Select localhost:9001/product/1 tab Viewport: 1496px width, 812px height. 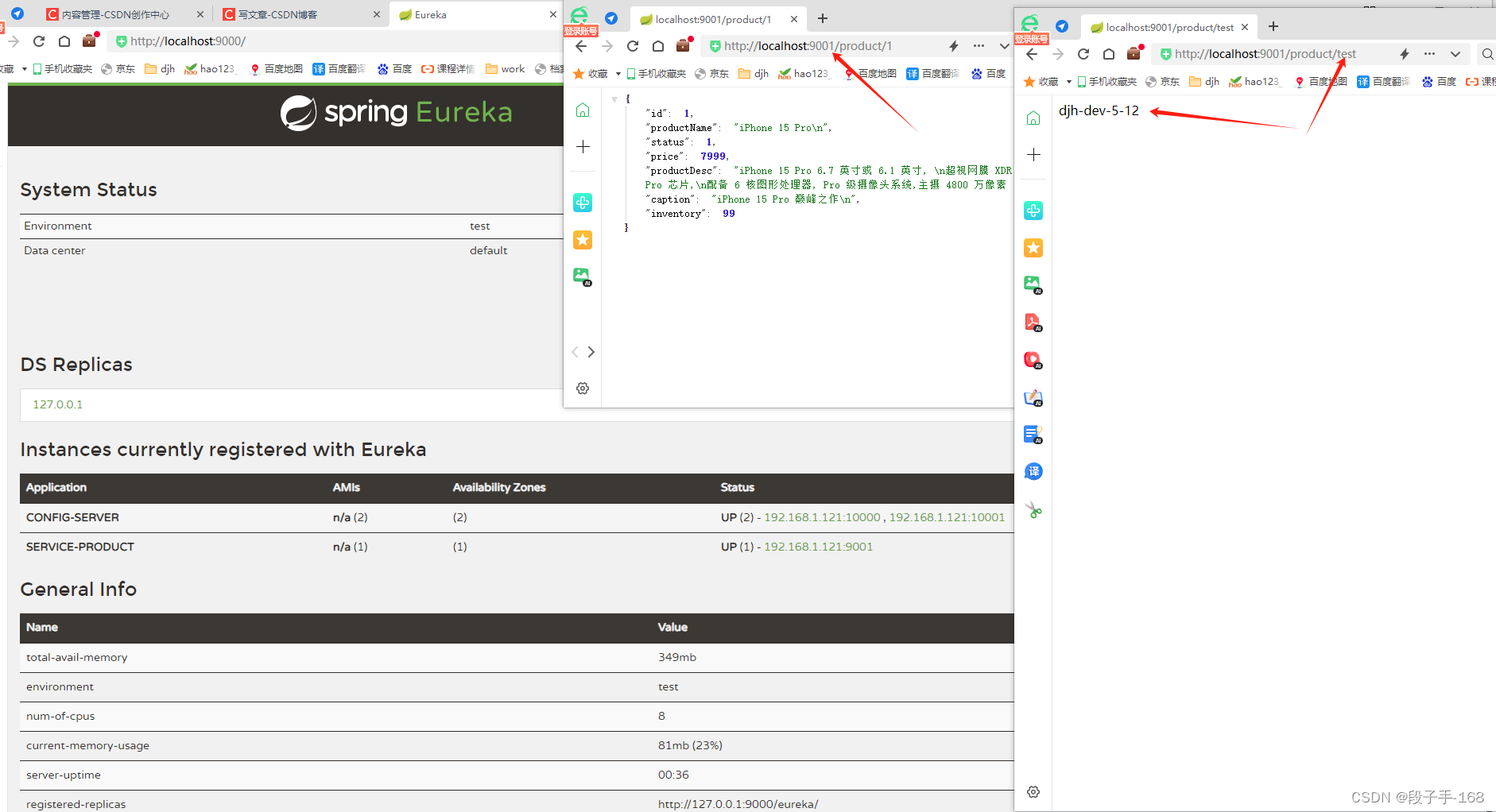(713, 19)
